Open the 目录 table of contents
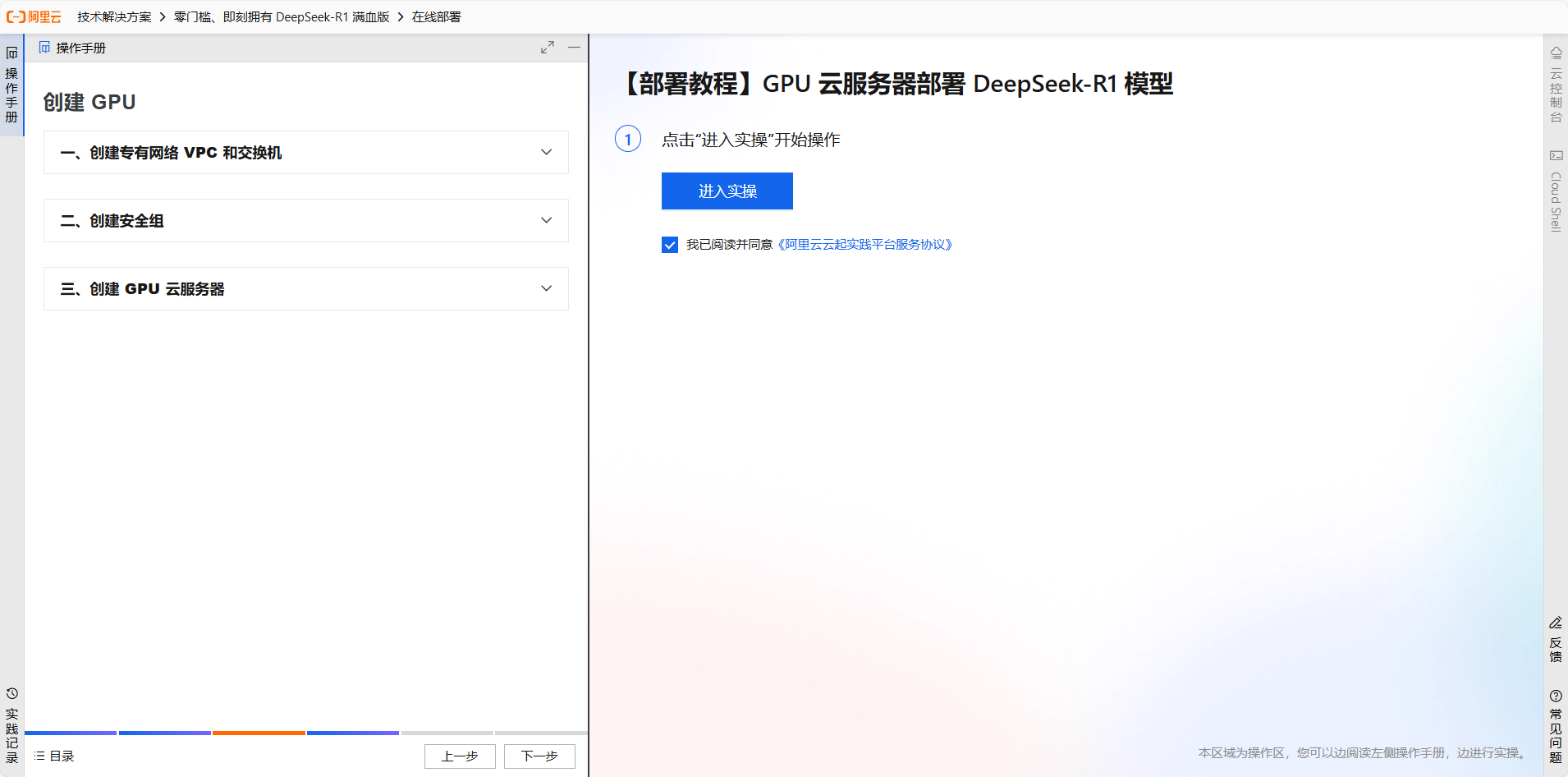 (54, 756)
